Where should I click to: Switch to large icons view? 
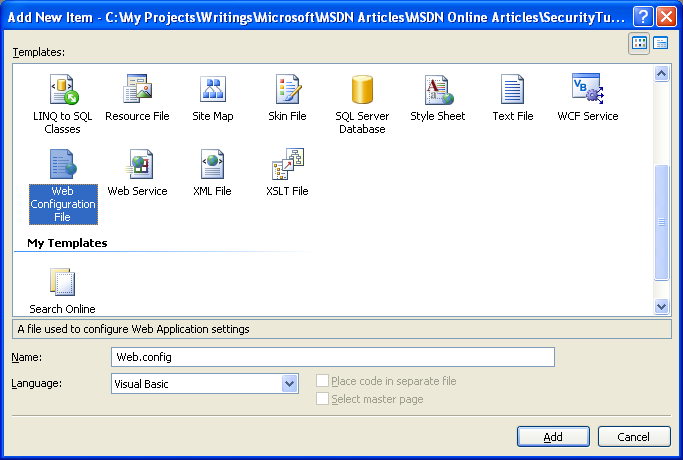[x=639, y=43]
